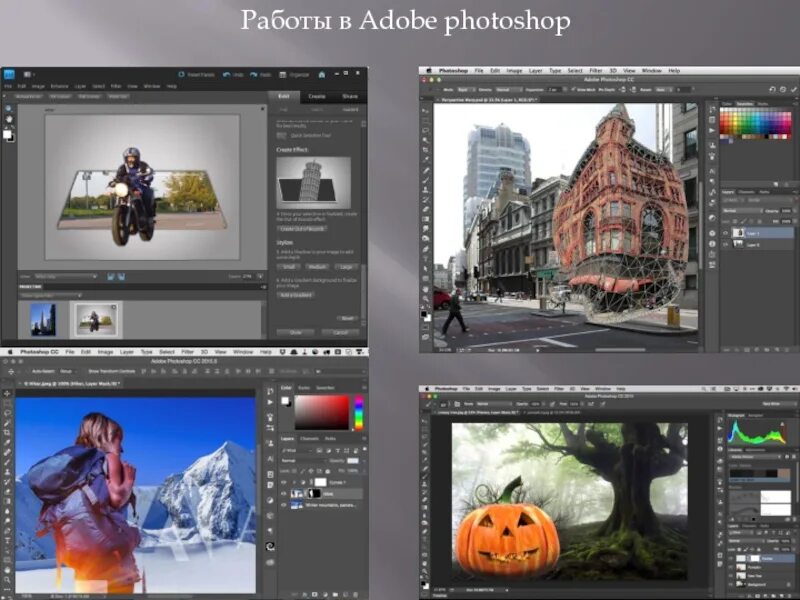
Task: Click delete layer trash icon in mountains window
Action: (356, 595)
